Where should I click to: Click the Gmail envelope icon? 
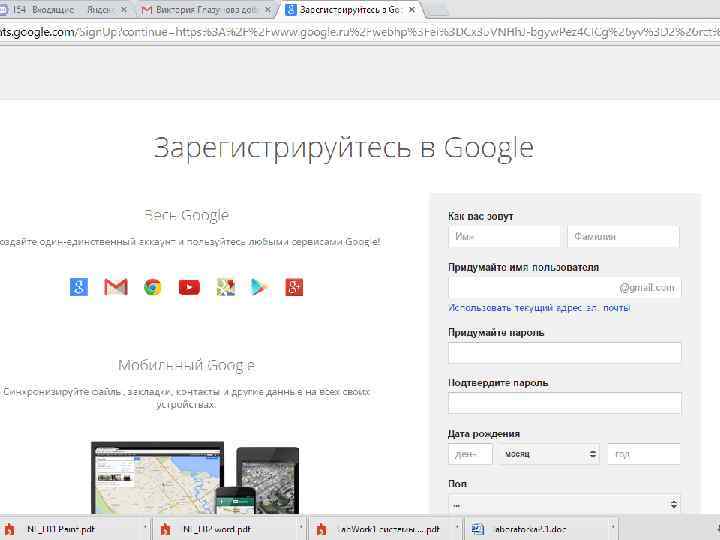click(116, 287)
